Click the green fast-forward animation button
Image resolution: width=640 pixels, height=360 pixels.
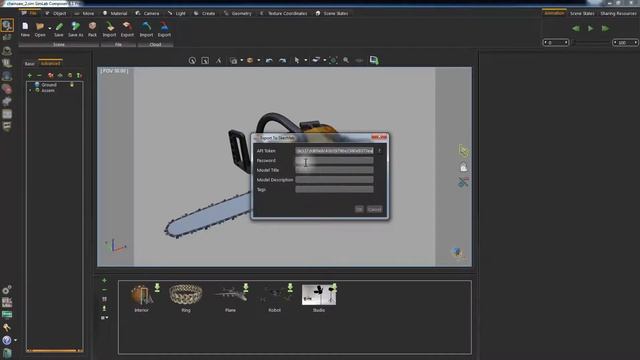pos(605,28)
